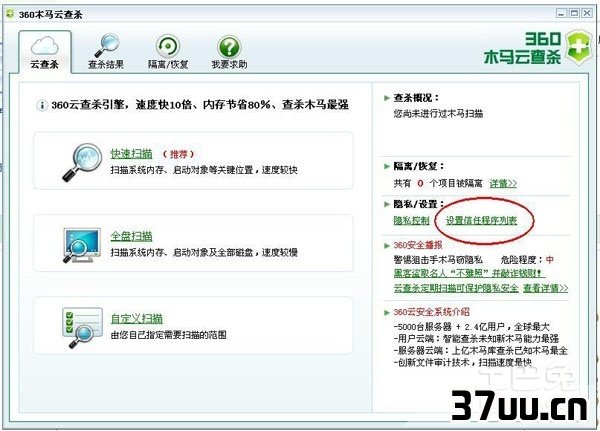
Task: Click the arrow beside 360云安全系统介绍
Action: point(386,312)
